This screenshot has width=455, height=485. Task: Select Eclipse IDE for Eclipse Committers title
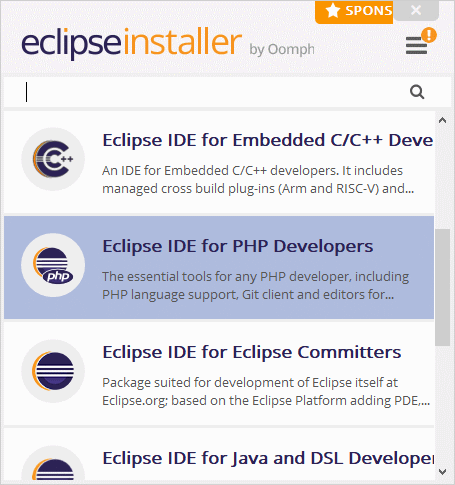point(252,352)
